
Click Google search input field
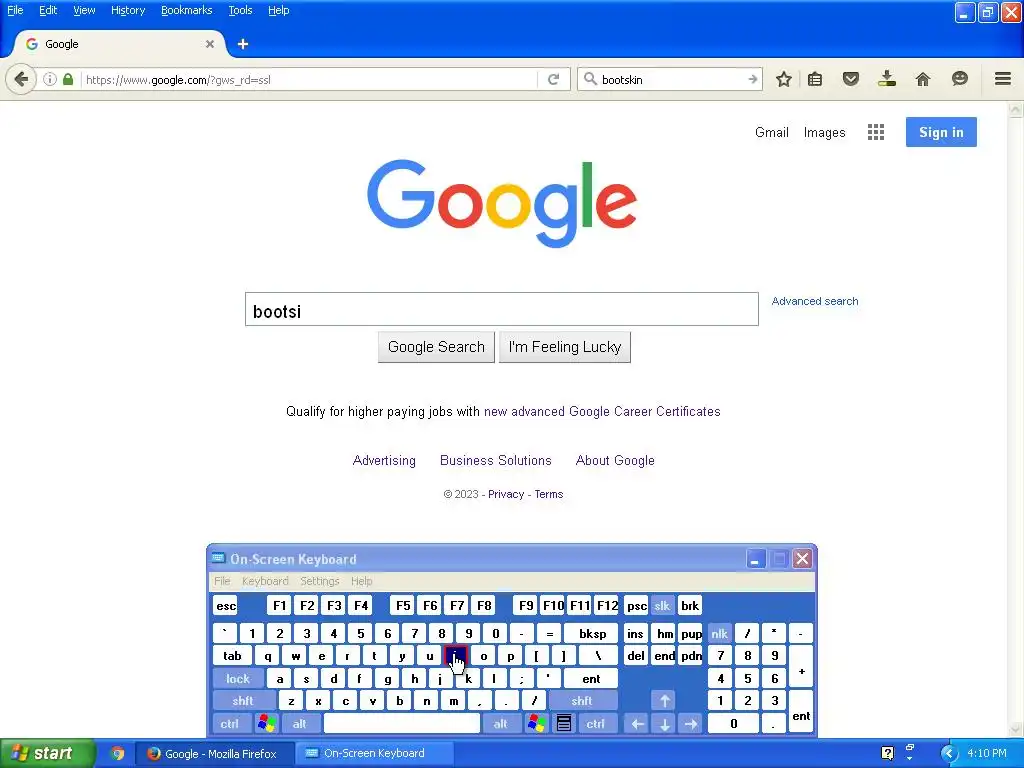pyautogui.click(x=502, y=309)
